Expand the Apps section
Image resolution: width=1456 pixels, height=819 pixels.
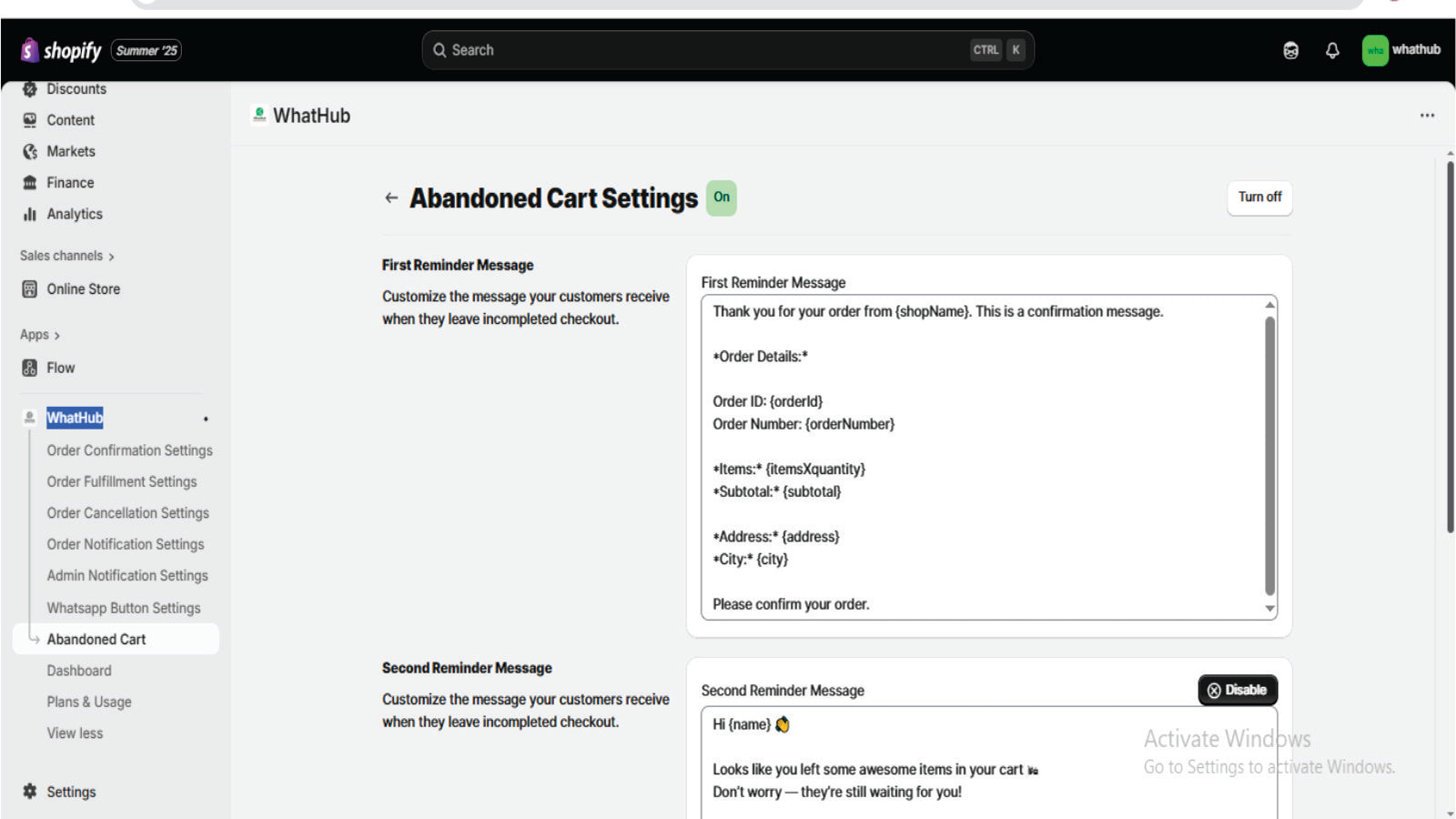click(40, 335)
